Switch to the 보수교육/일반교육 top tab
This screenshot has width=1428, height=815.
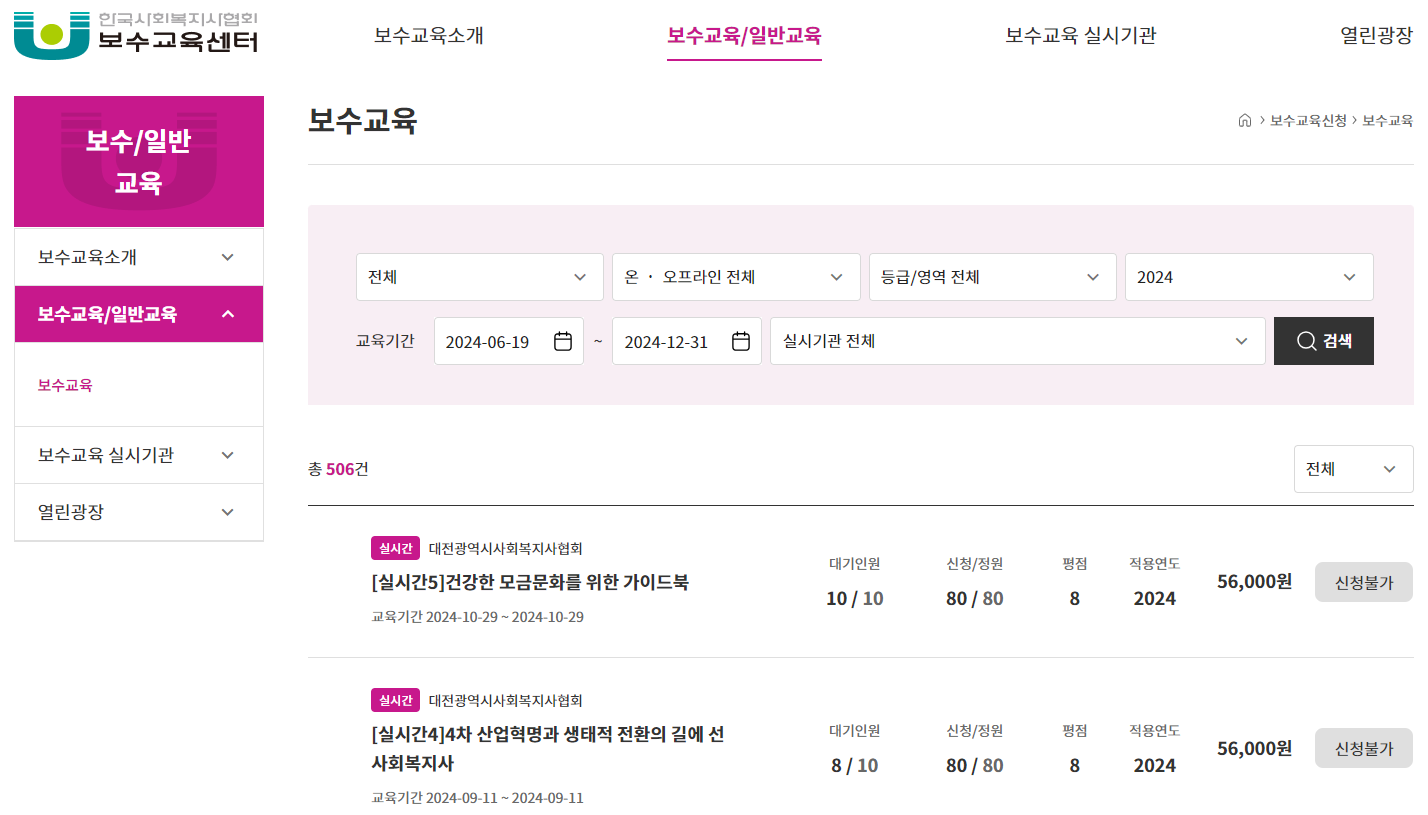[x=744, y=35]
